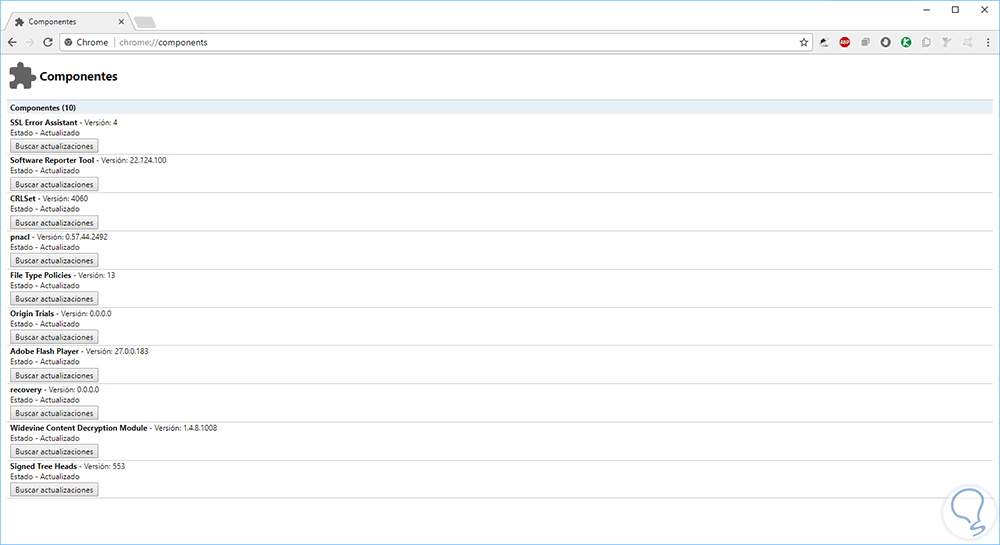This screenshot has width=1000, height=545.
Task: Click Buscar actualizaciones under Signed Tree Heads
Action: tap(54, 490)
